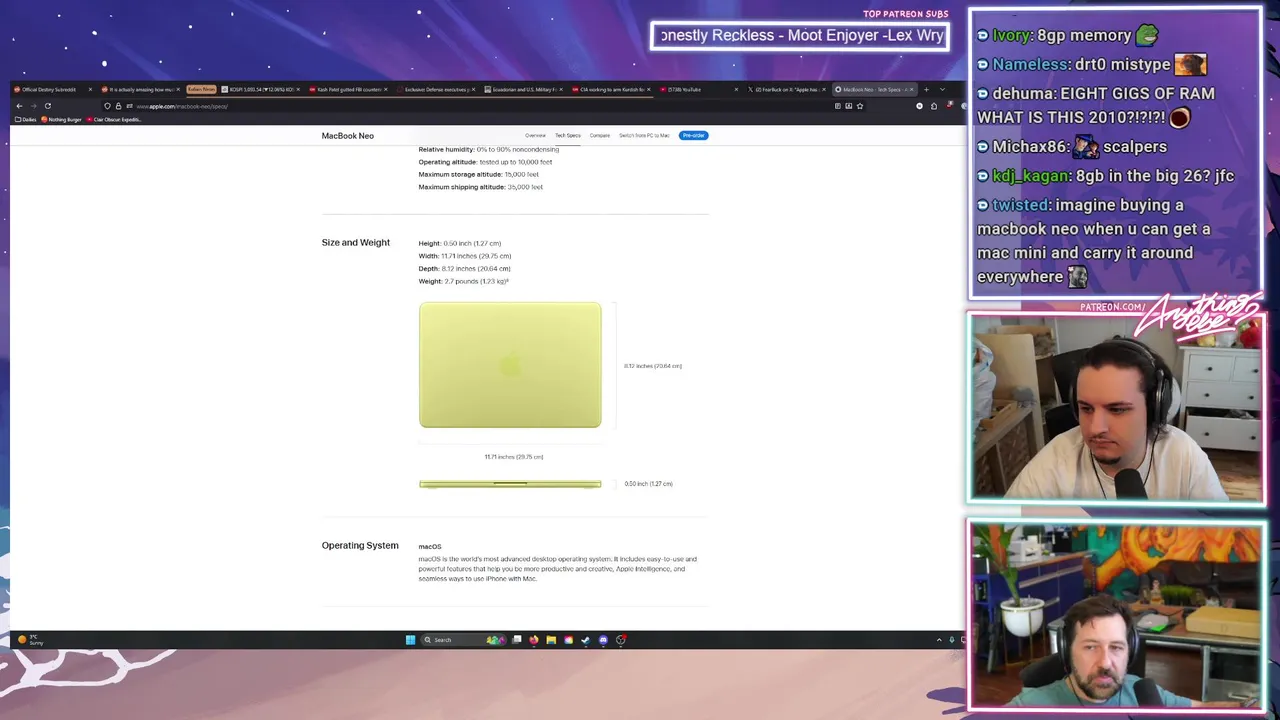Expand the browser tab list chevron
Image resolution: width=1280 pixels, height=720 pixels.
click(x=942, y=90)
